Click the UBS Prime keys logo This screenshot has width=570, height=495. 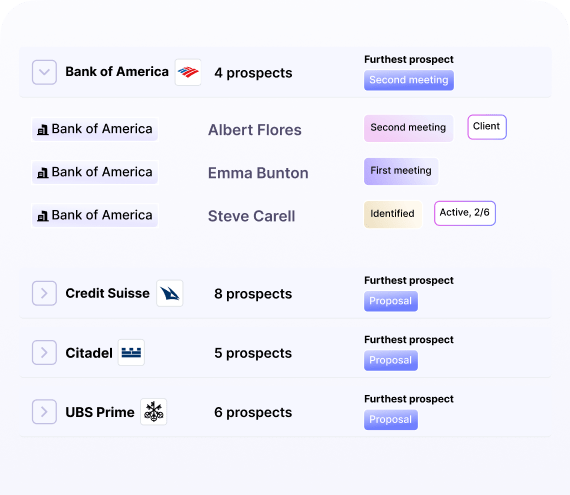tap(154, 412)
